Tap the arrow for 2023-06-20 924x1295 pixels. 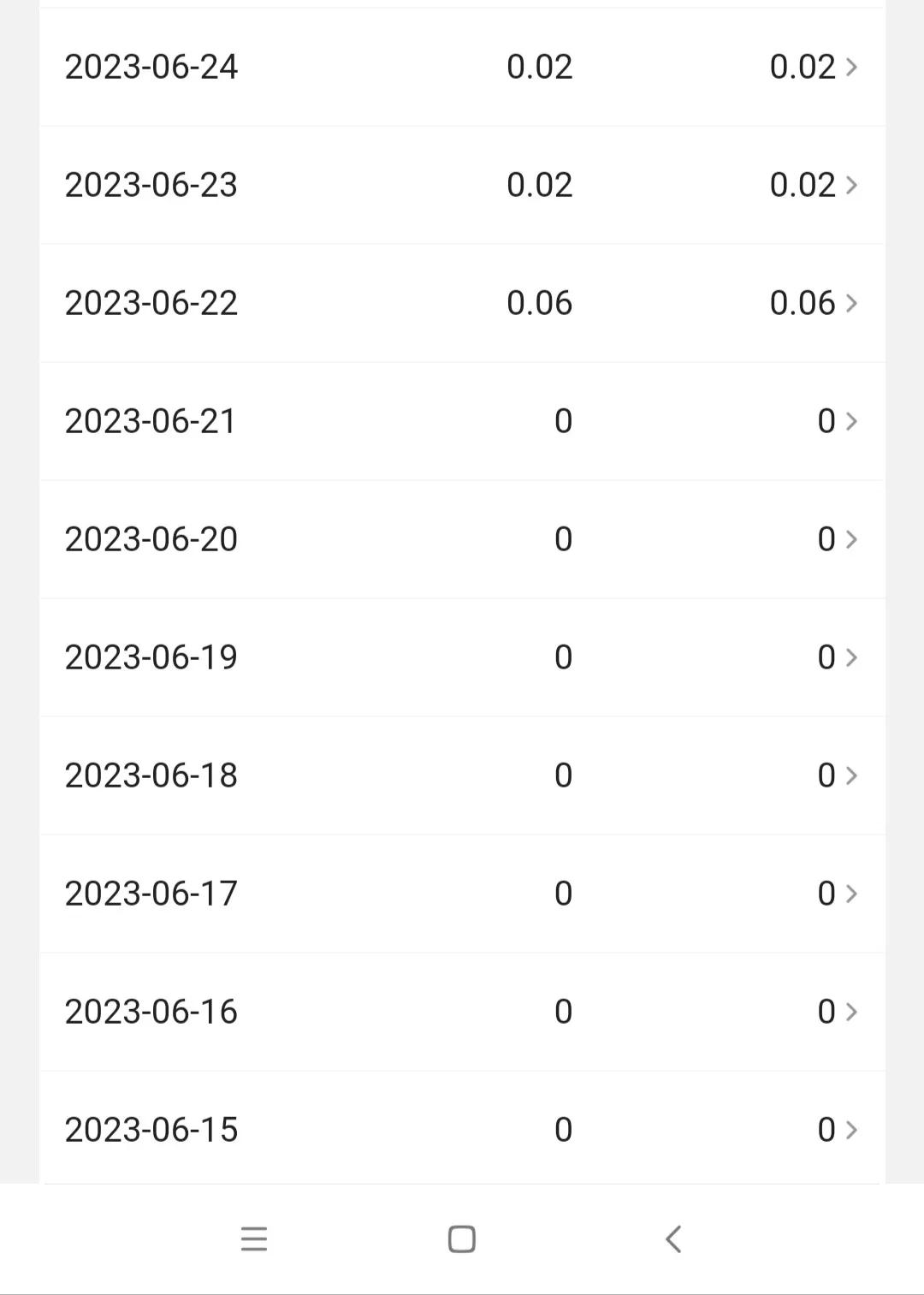click(851, 539)
